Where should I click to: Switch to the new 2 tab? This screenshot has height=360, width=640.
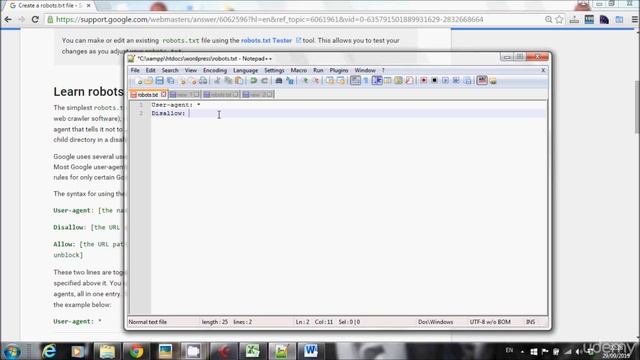(258, 95)
